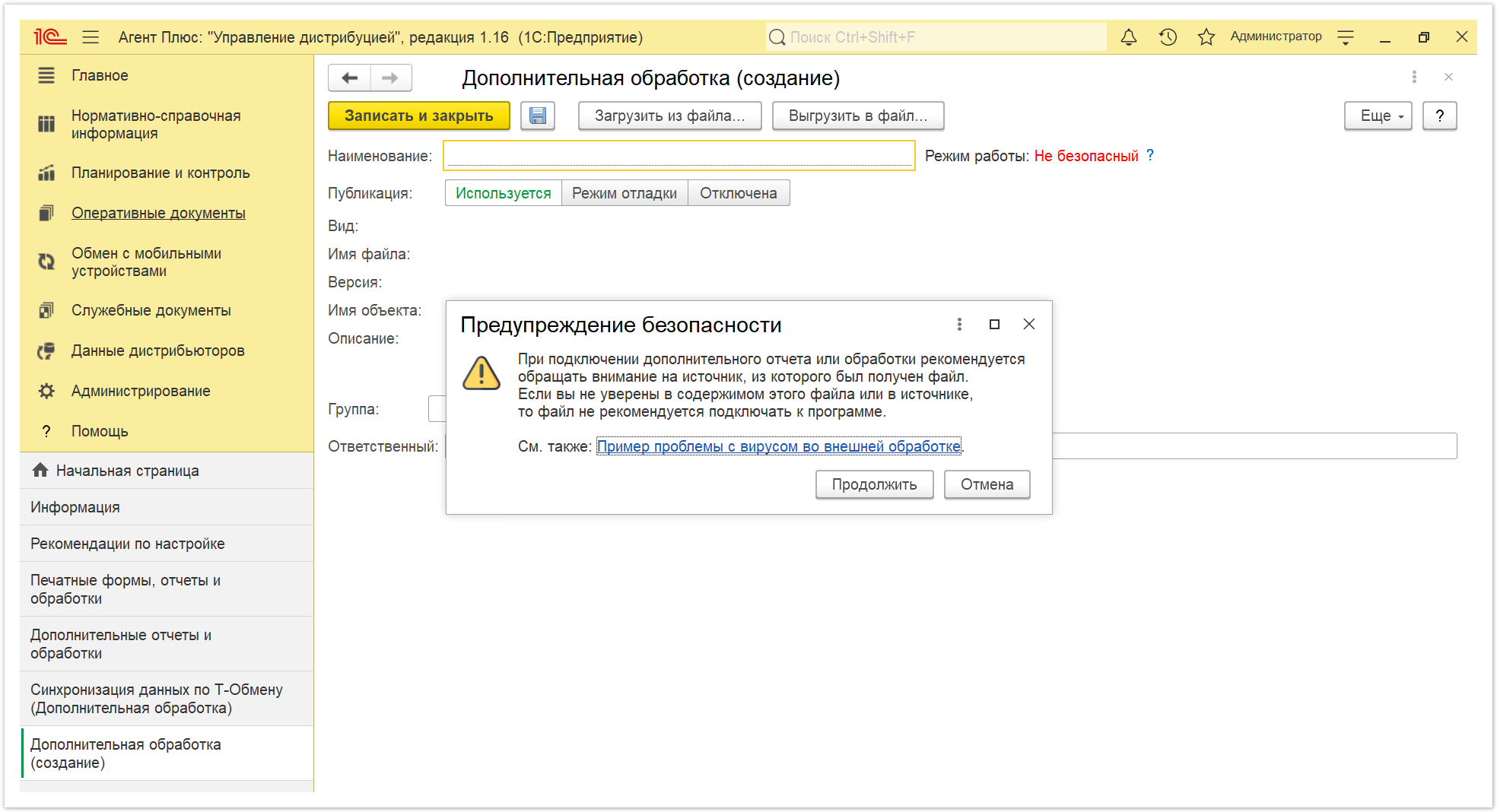Switch to Дополнительная обработка (создание) tab
The width and height of the screenshot is (1497, 812).
167,753
